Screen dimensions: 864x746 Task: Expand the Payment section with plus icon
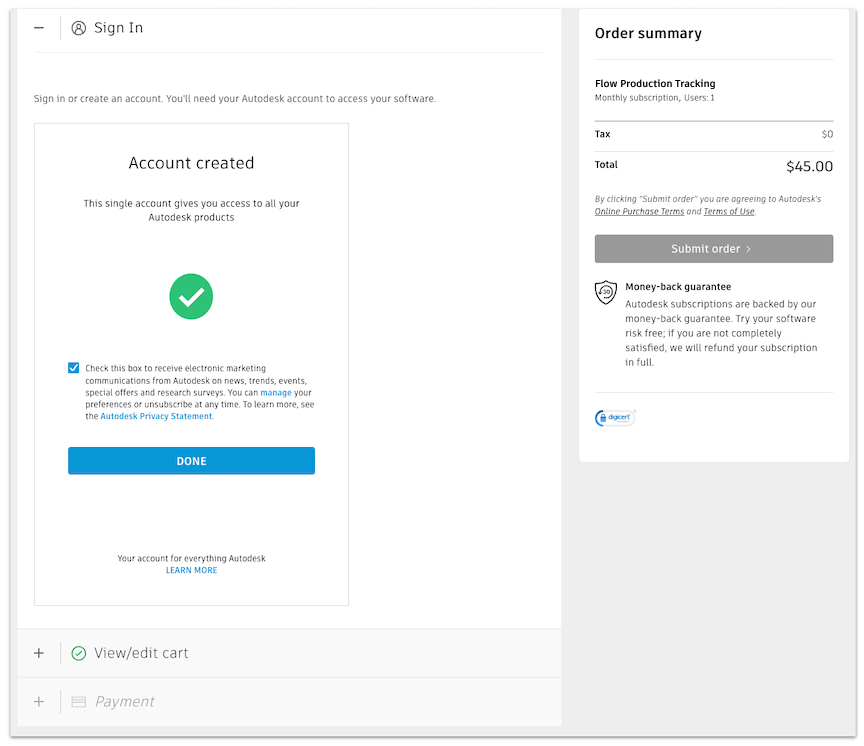39,701
